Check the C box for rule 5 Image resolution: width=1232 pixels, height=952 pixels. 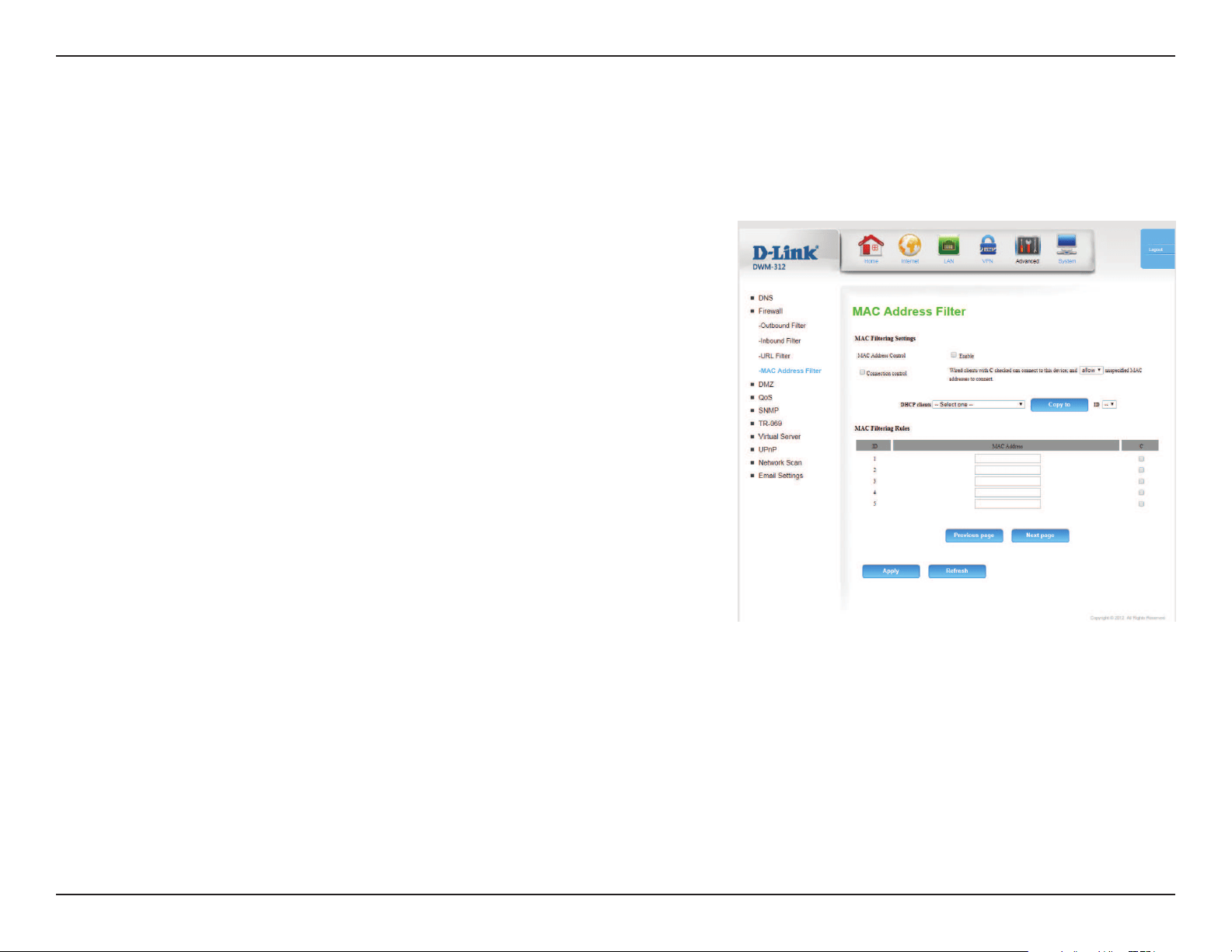click(x=1141, y=504)
